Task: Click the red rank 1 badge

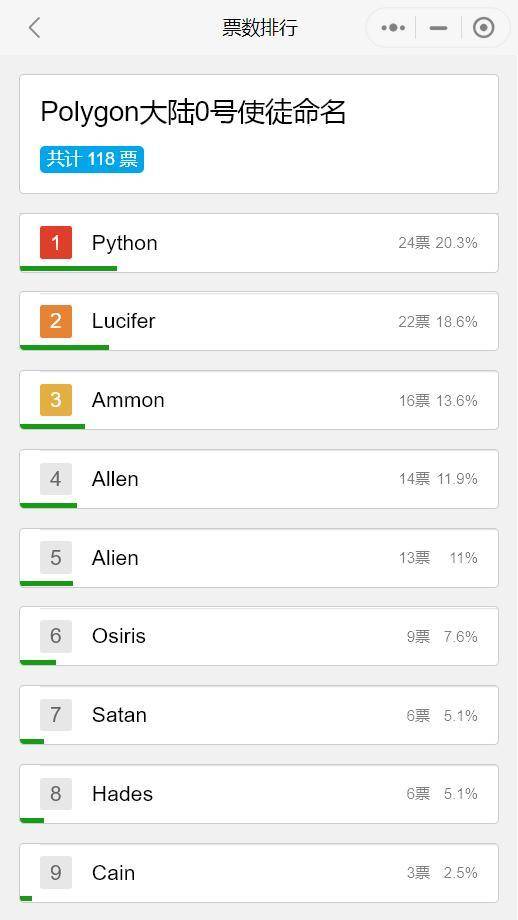Action: [x=56, y=242]
